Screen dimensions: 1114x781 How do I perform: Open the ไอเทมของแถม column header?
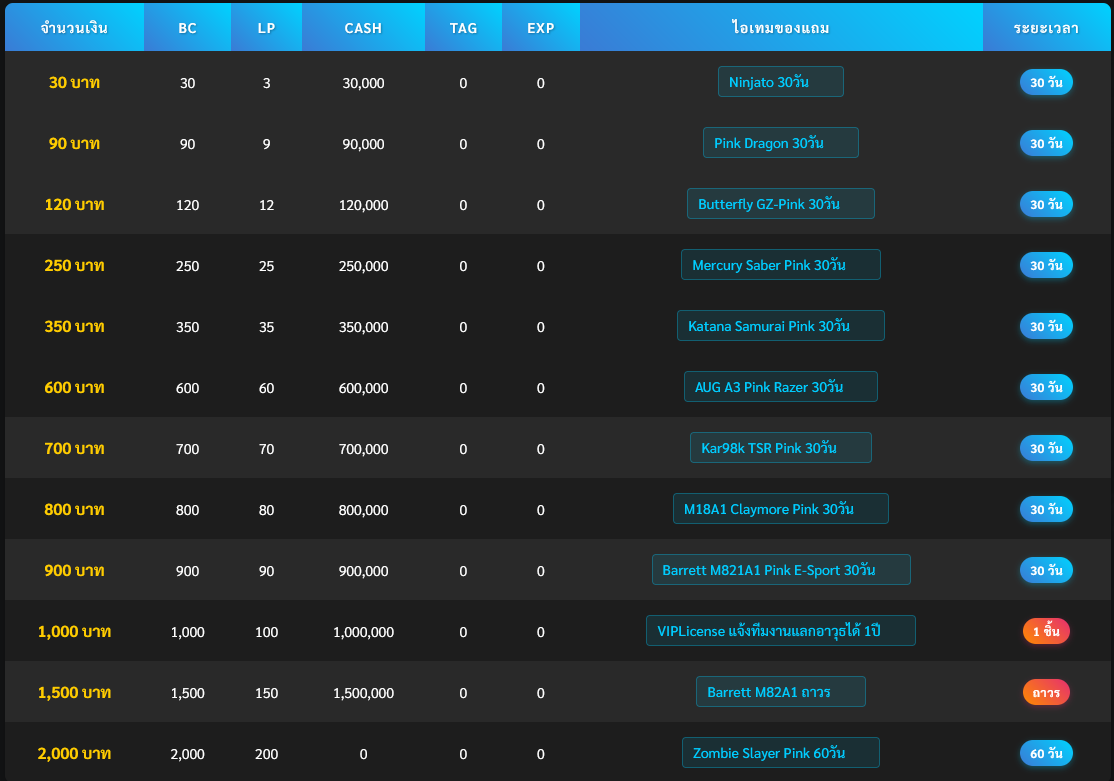pos(781,27)
